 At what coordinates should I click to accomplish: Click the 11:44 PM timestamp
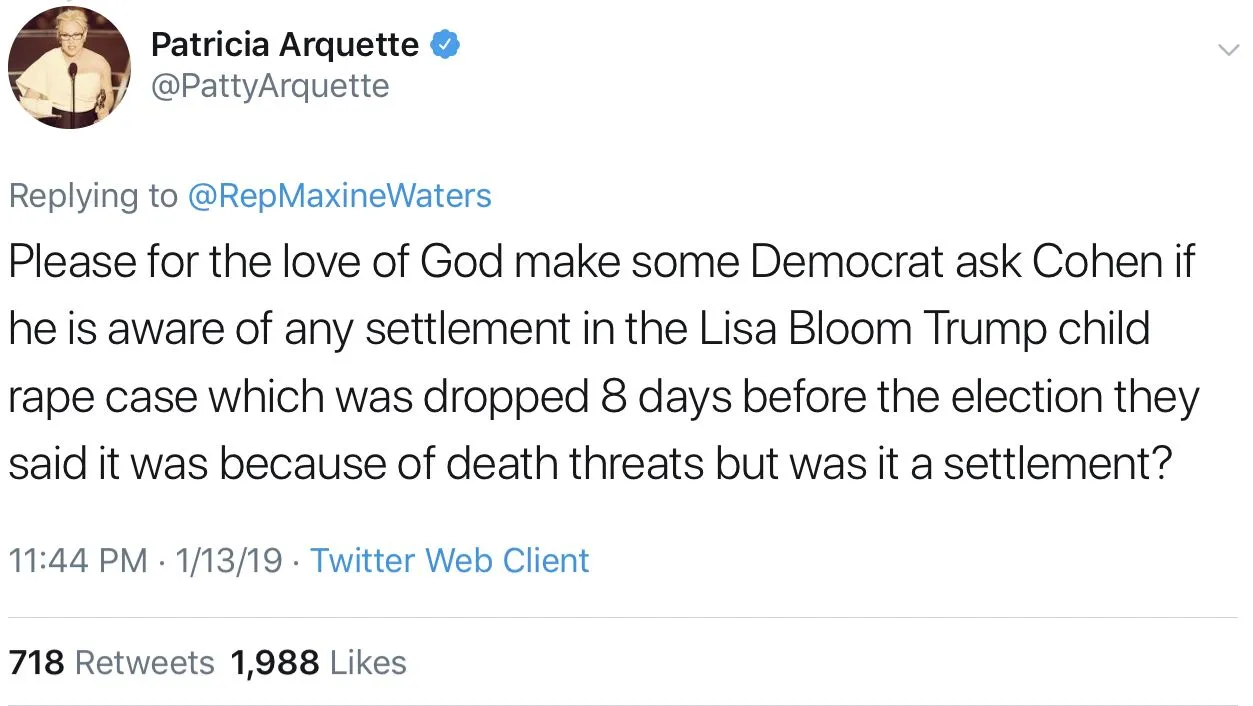pos(78,560)
